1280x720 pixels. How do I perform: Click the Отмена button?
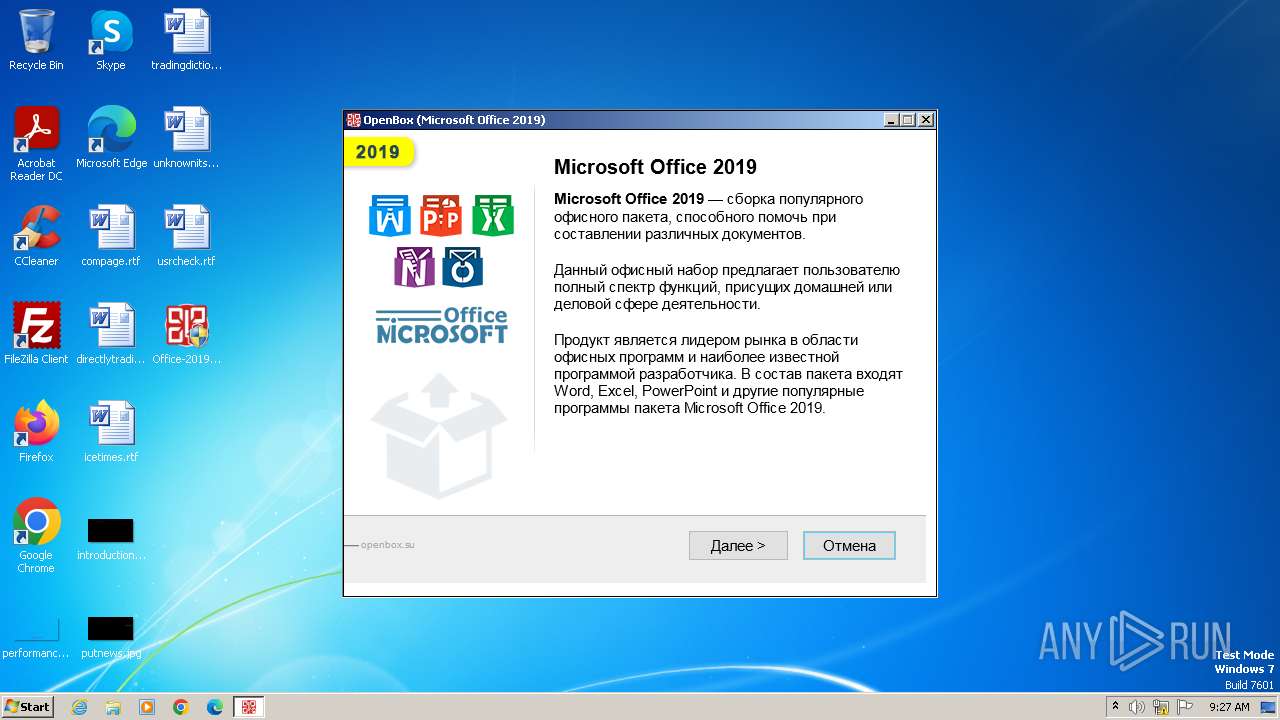click(x=849, y=545)
